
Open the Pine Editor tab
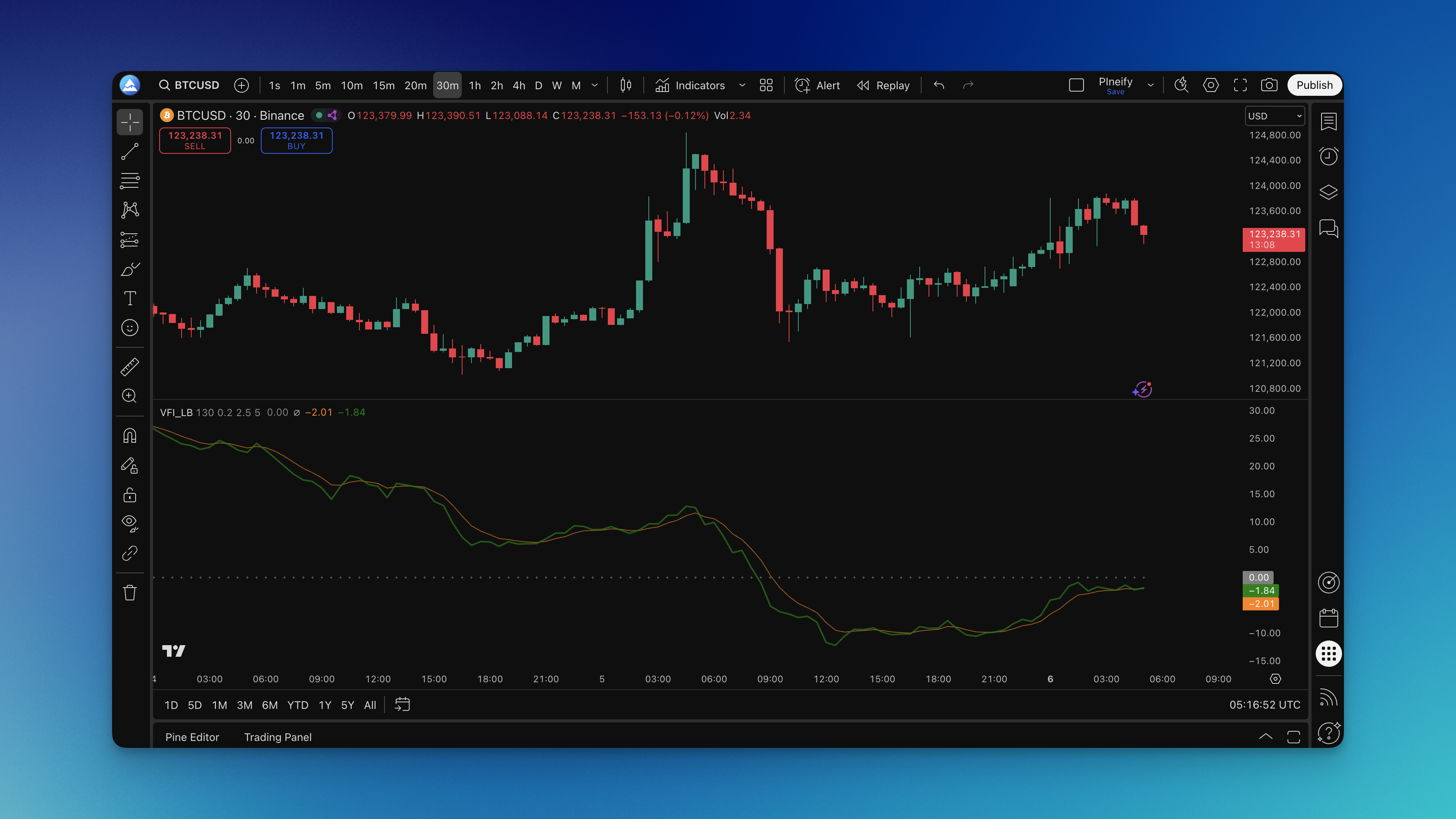[192, 737]
